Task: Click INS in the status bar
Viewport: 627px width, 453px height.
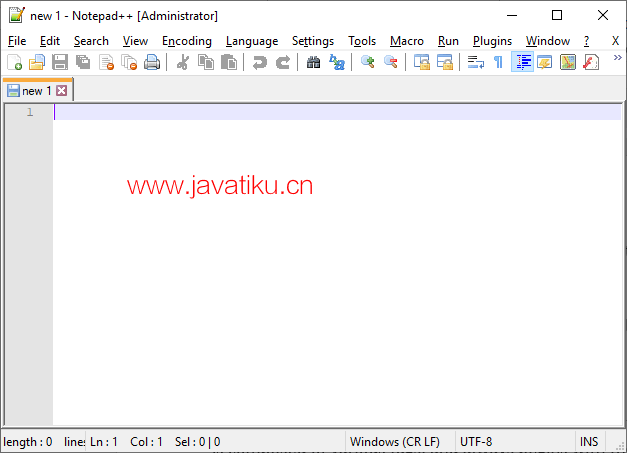Action: coord(589,442)
